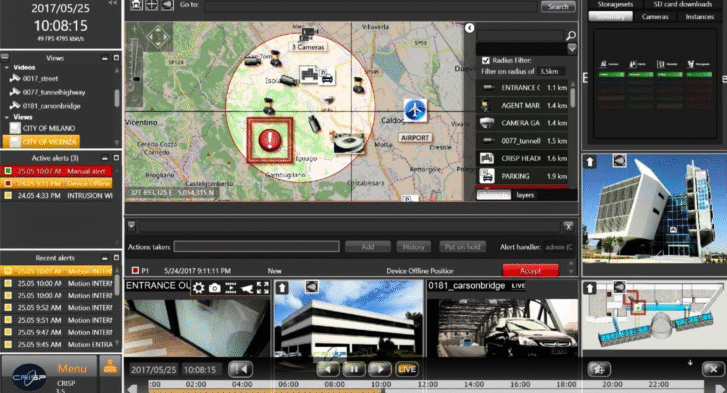Click the red exclamation alert marker on map
Viewport: 727px width, 393px height.
pyautogui.click(x=270, y=140)
